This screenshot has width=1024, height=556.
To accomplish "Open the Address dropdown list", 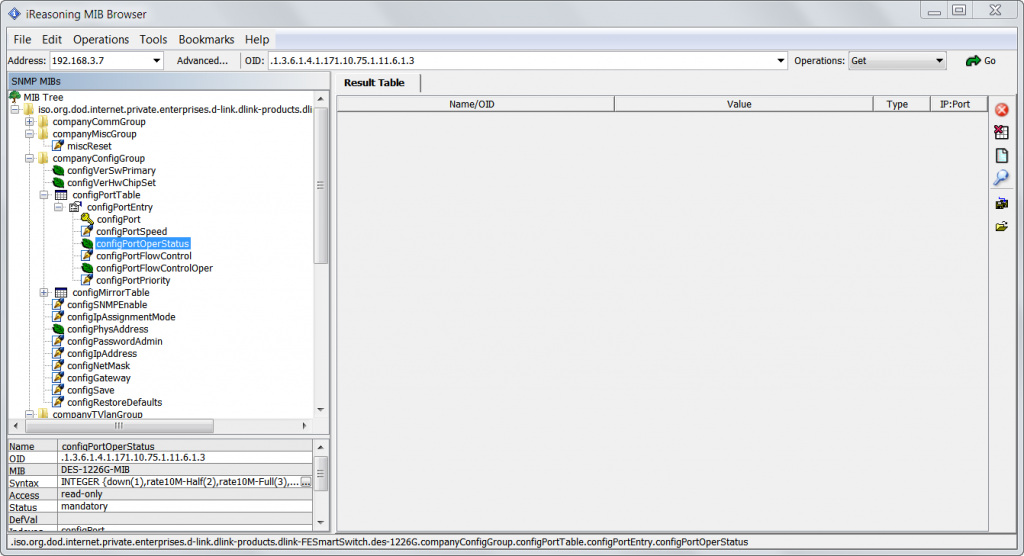I will coord(157,61).
